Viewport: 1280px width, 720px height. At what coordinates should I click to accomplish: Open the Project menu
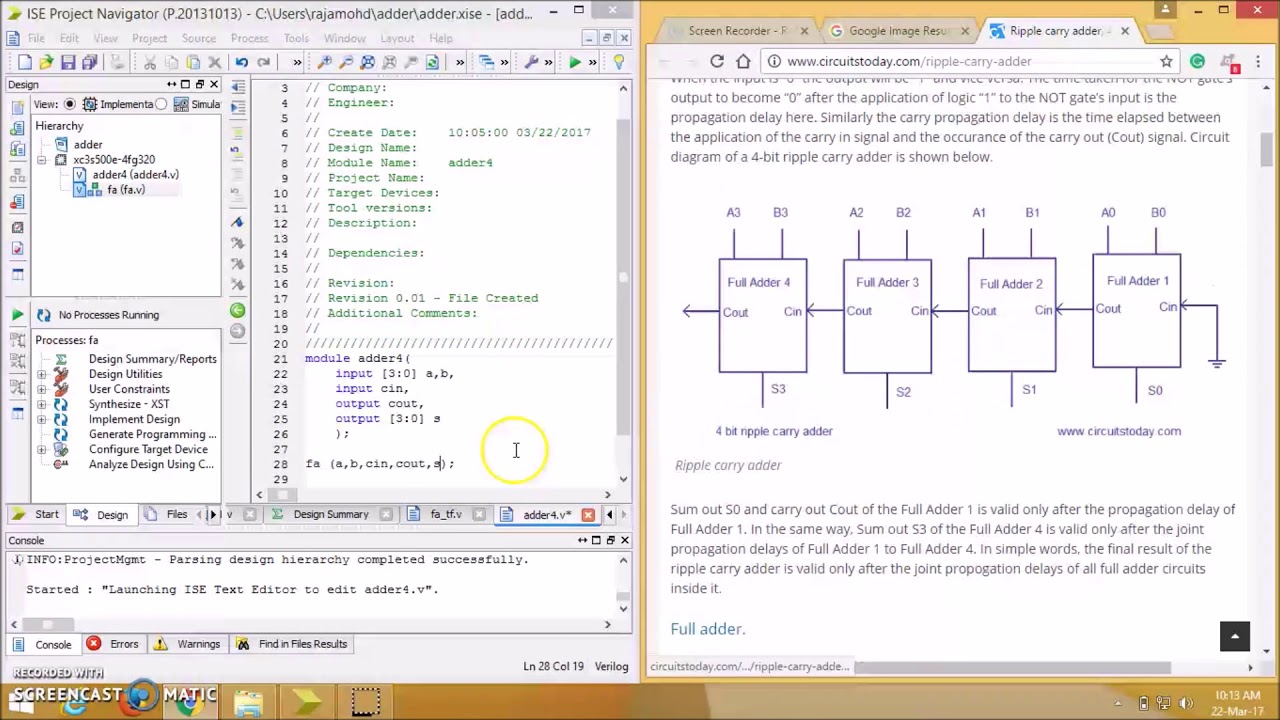pos(149,38)
